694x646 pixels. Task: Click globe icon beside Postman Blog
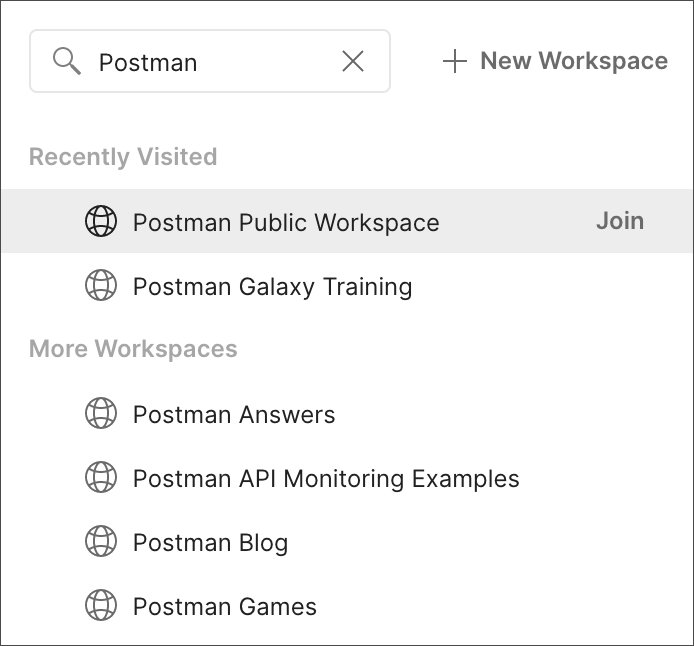click(x=101, y=541)
